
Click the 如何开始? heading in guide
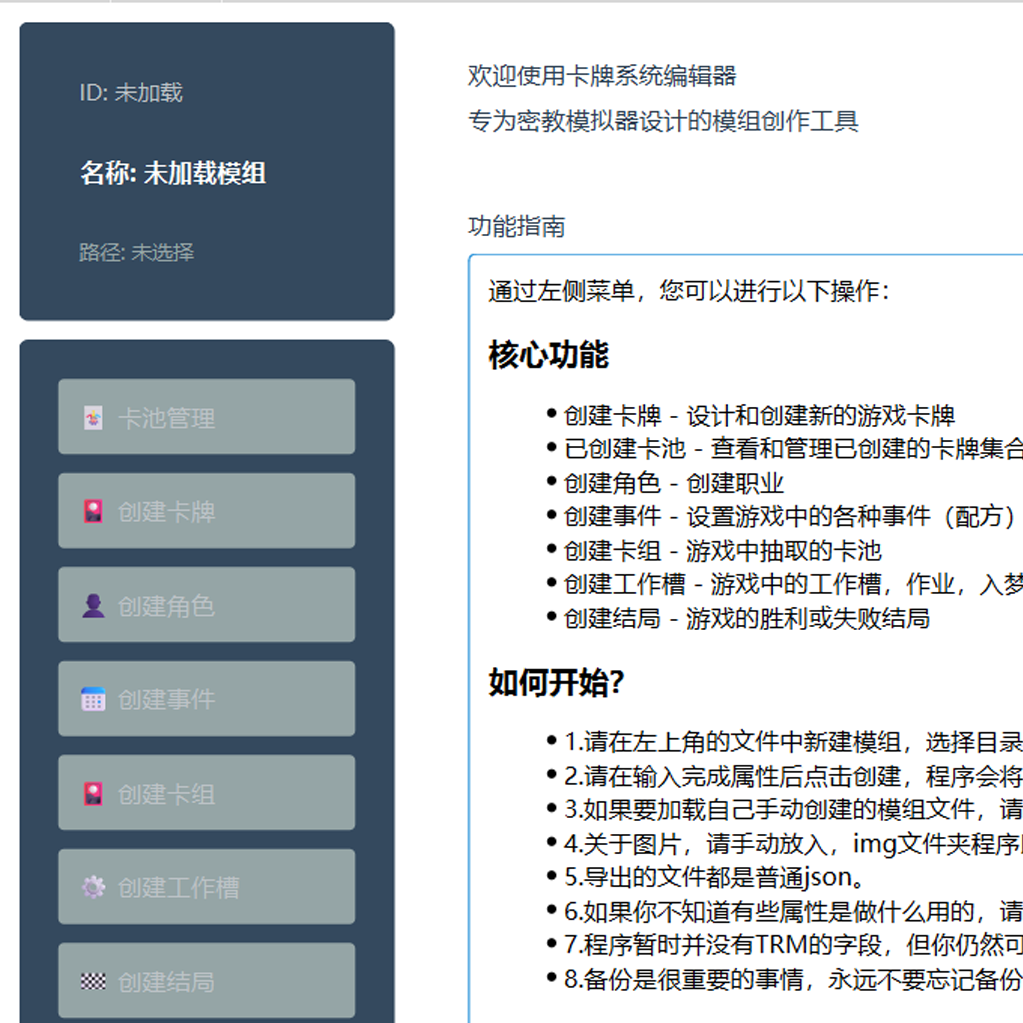[x=557, y=683]
